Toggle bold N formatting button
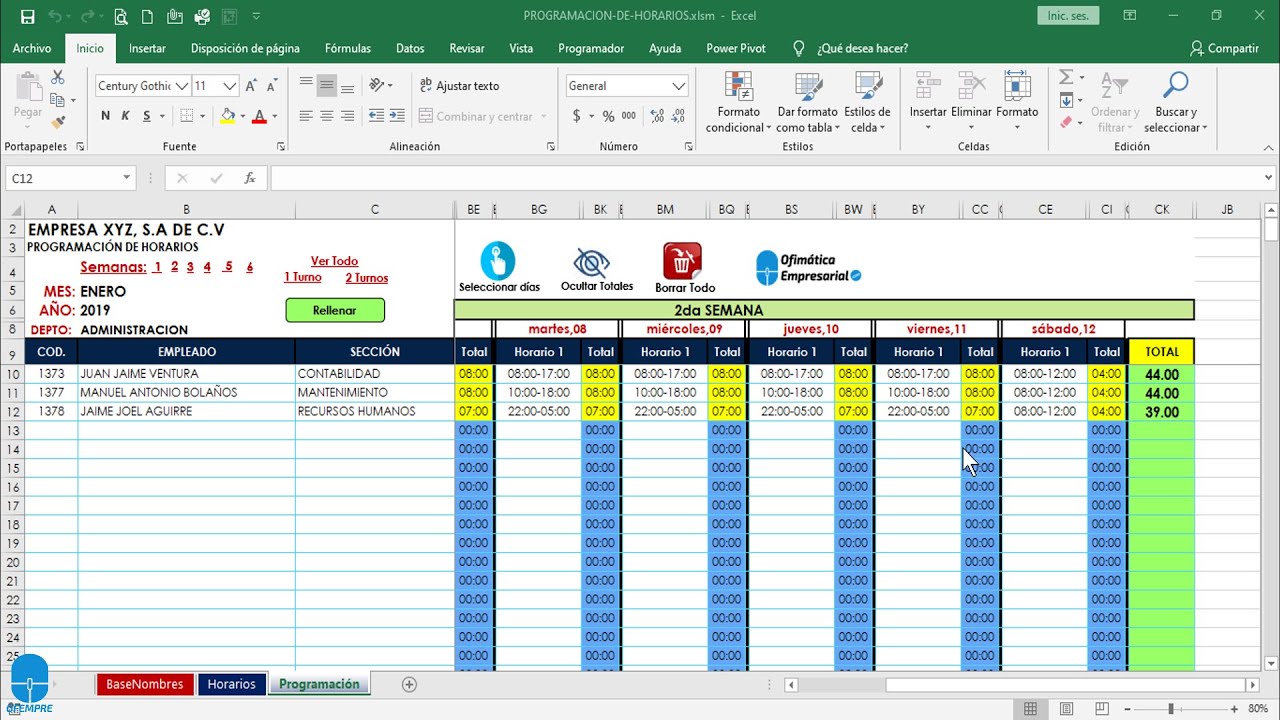Screen dimensions: 1280x720 pos(105,116)
